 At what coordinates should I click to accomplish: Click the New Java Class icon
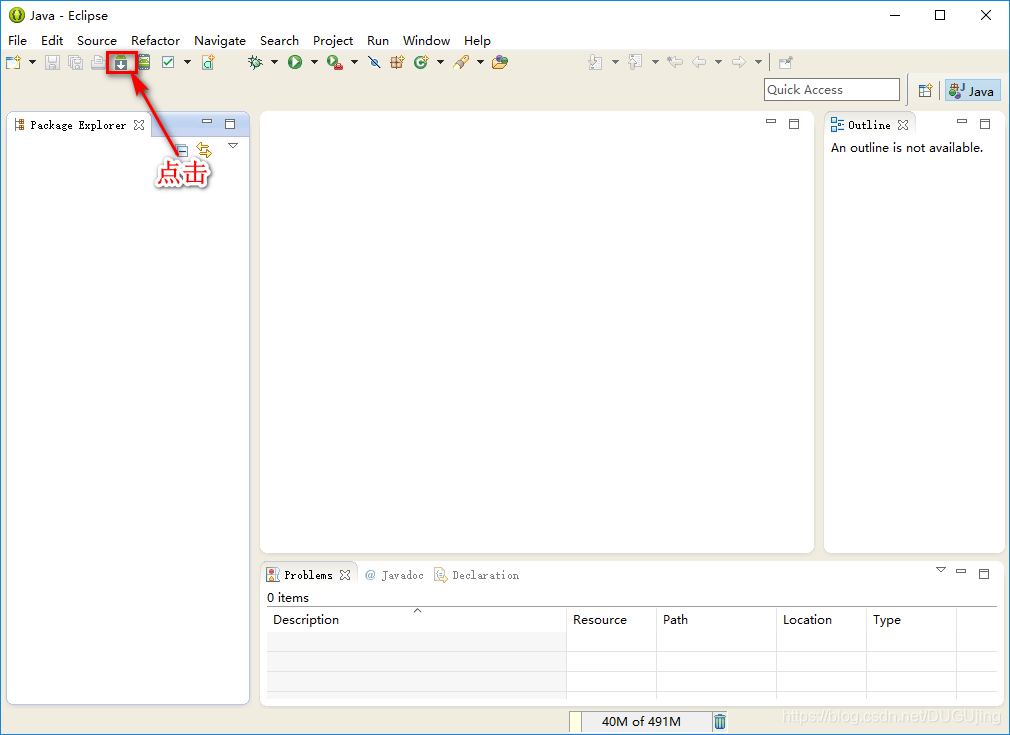pyautogui.click(x=421, y=62)
